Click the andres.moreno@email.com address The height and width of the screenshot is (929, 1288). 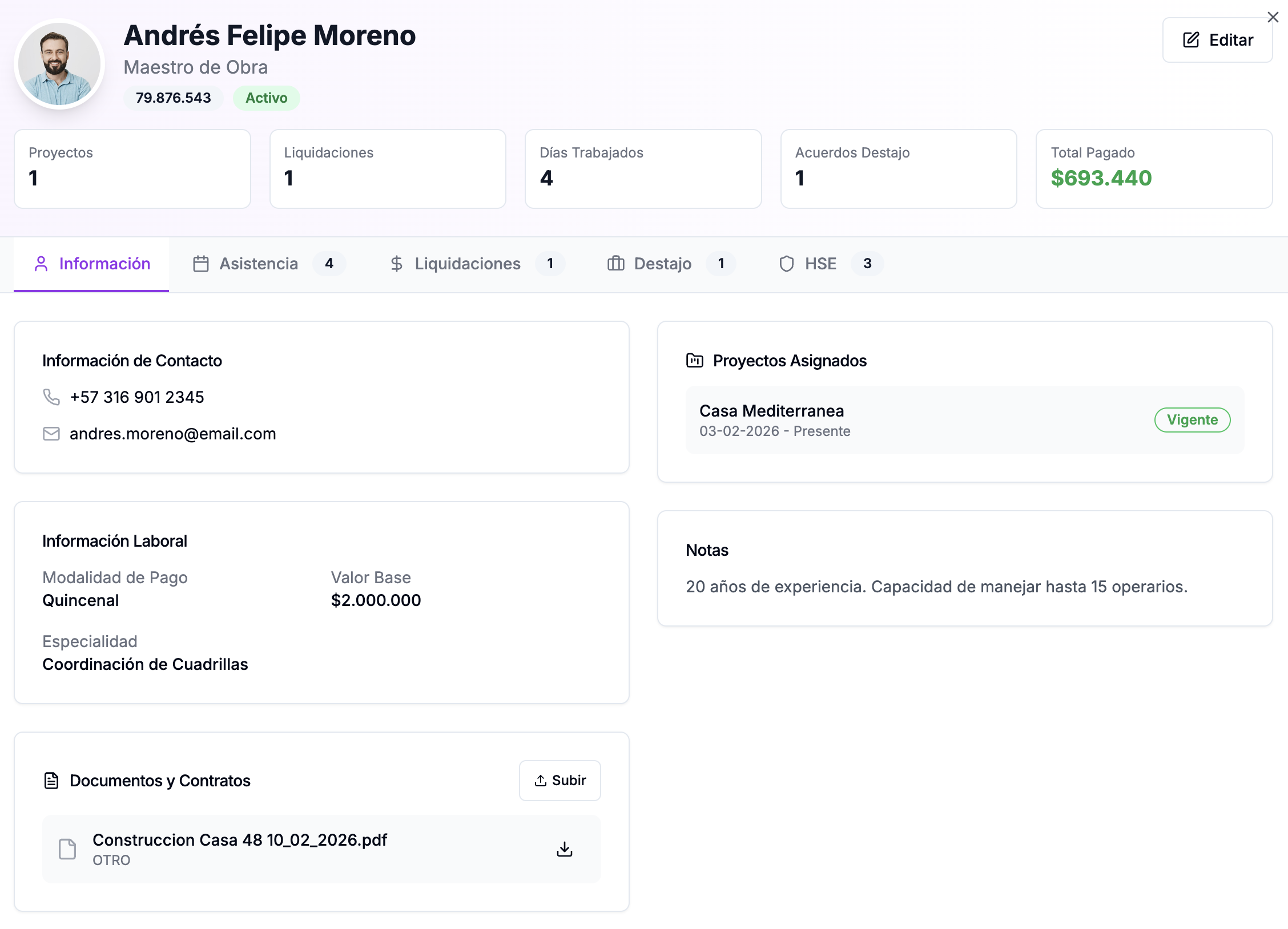(172, 434)
